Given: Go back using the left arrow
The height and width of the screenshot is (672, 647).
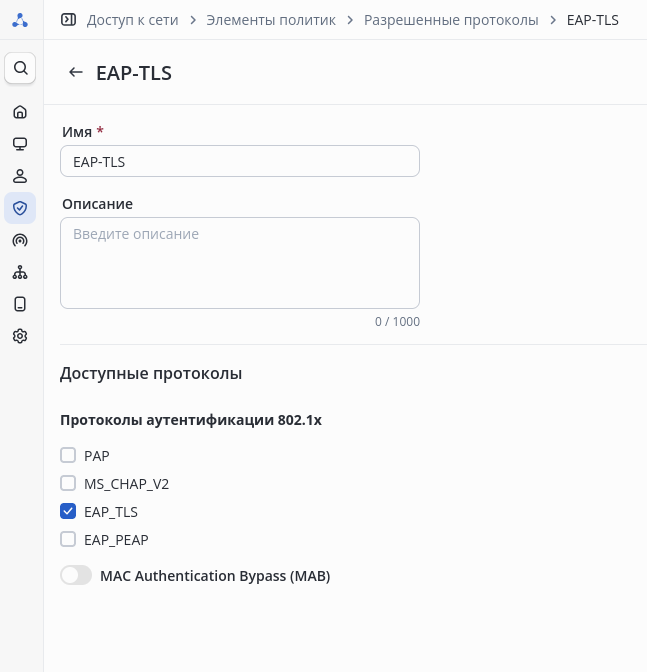Looking at the screenshot, I should 76,72.
